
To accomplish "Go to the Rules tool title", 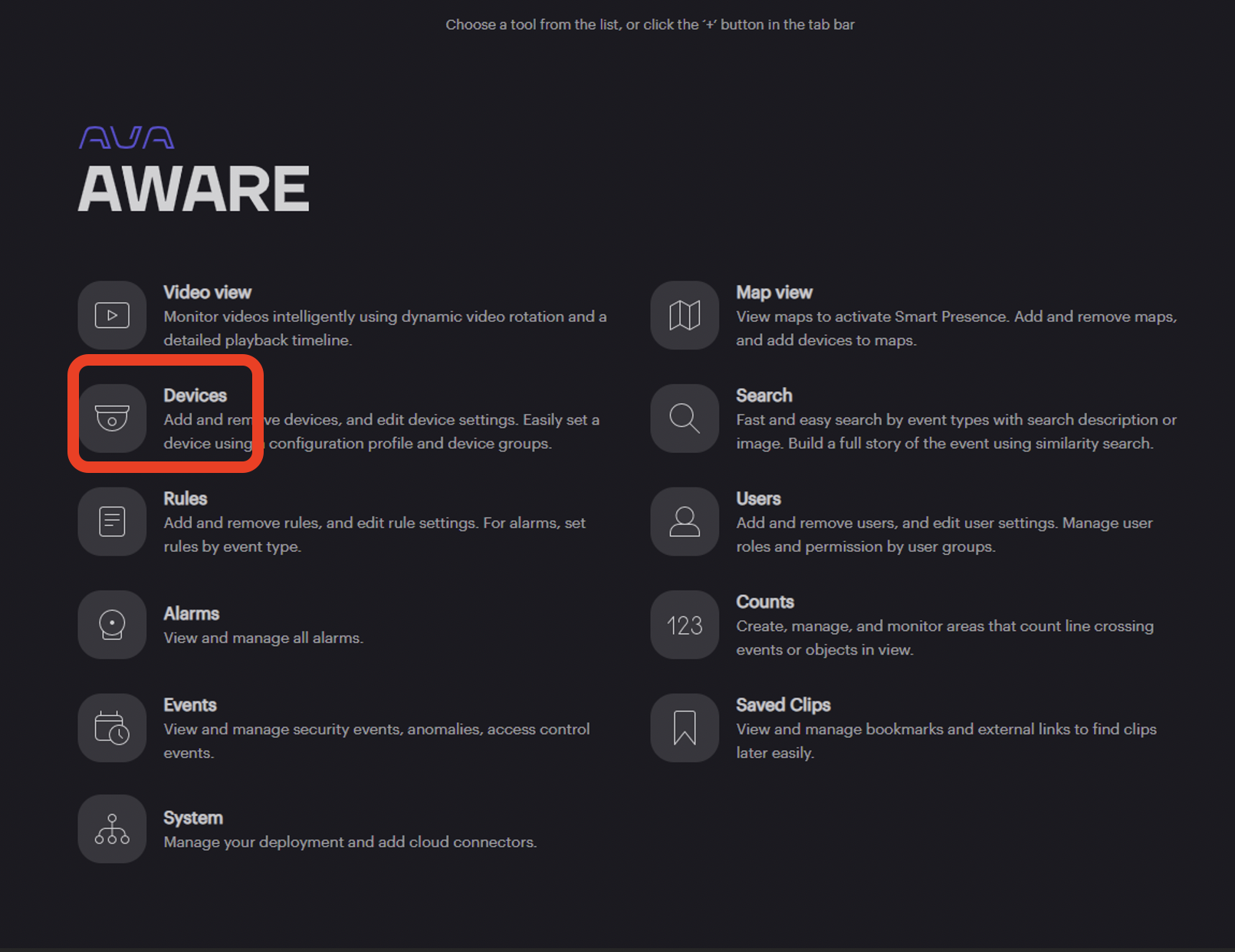I will (185, 499).
